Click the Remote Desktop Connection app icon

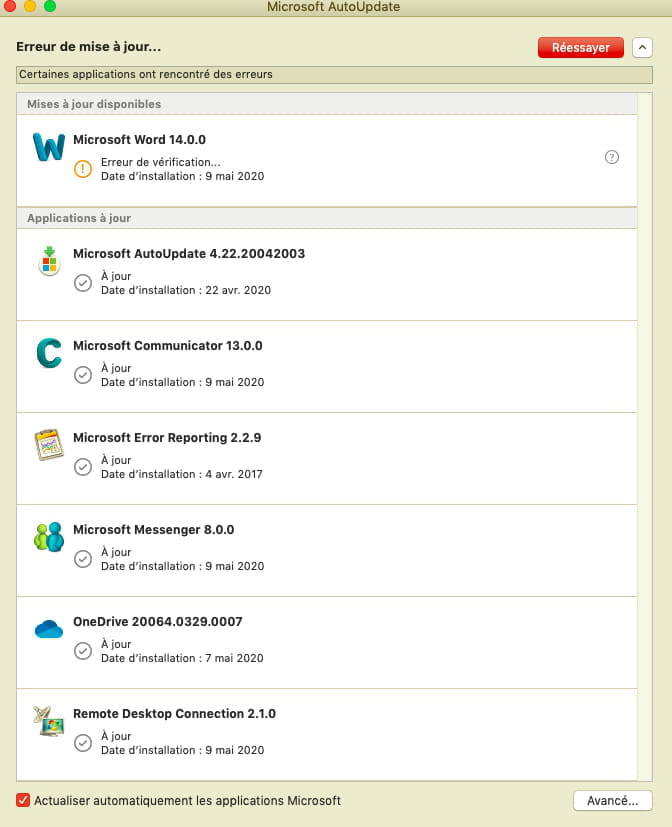click(49, 720)
